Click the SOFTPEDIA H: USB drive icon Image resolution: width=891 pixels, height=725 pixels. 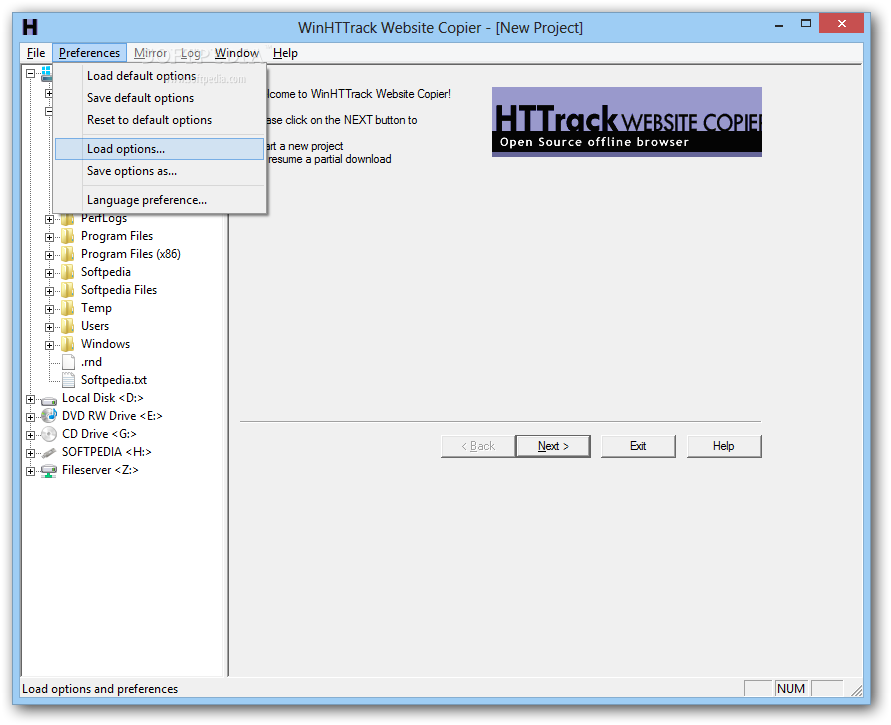point(49,452)
